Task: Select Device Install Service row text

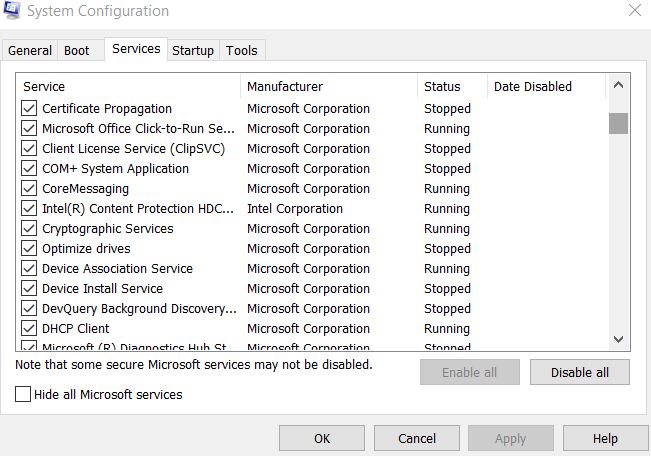Action: (102, 289)
